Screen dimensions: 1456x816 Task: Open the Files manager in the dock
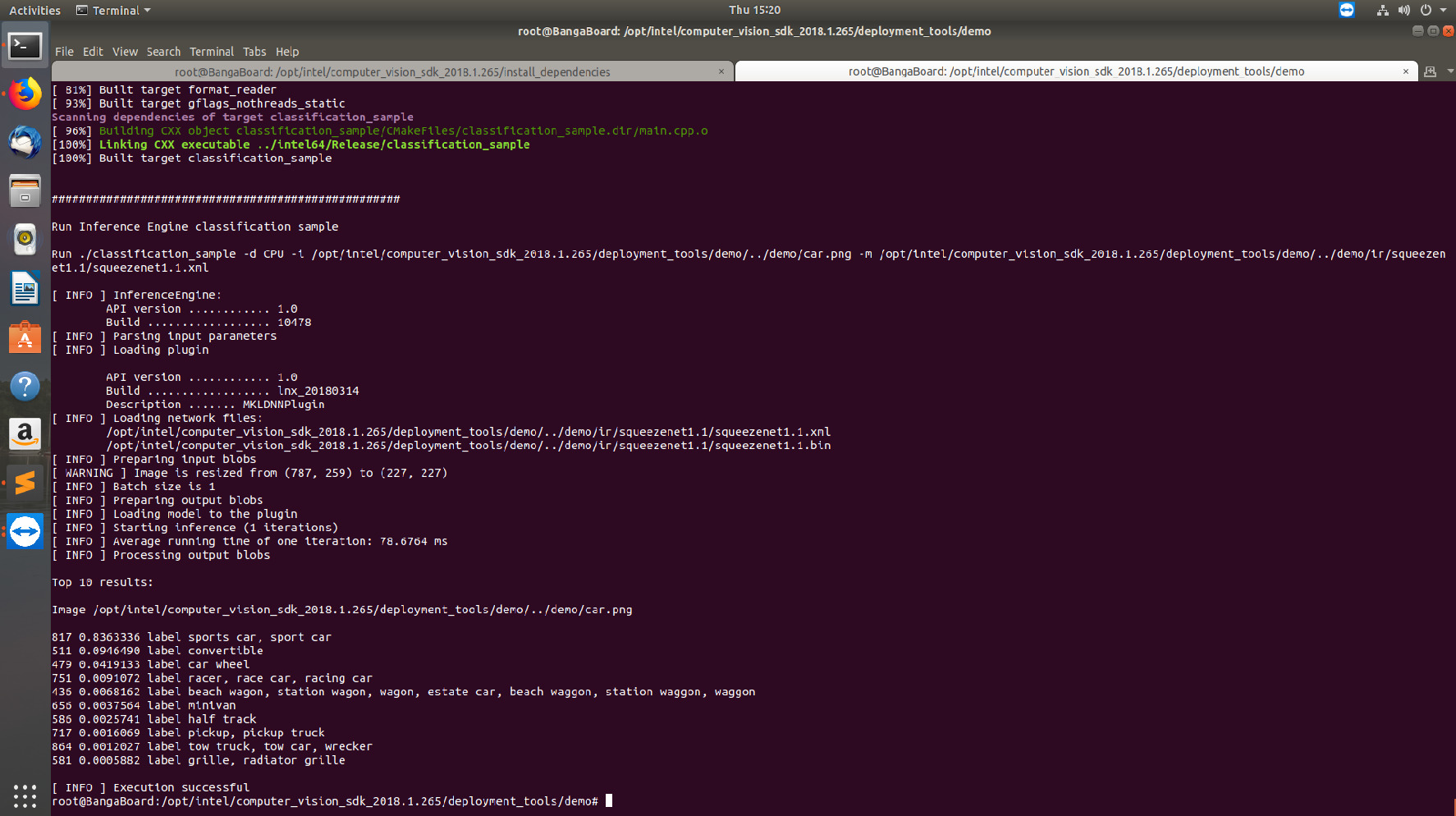tap(25, 190)
